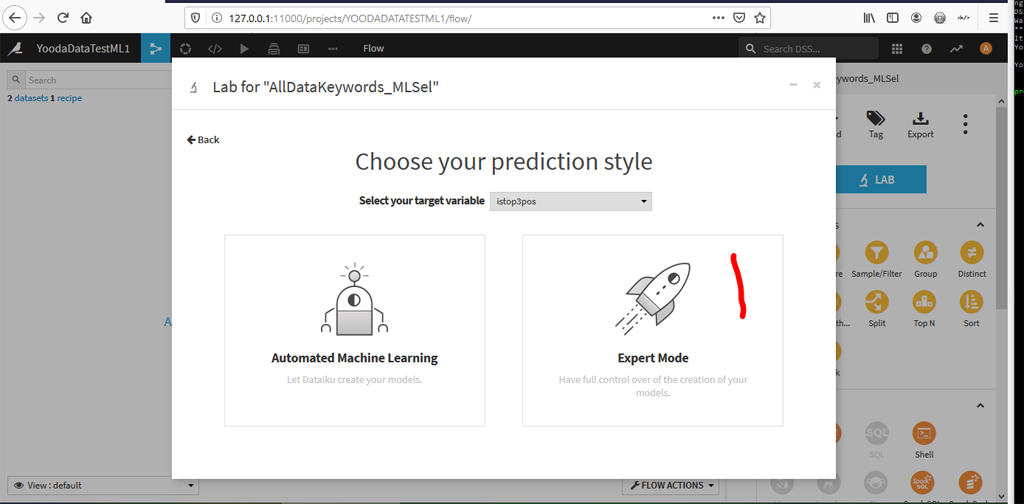This screenshot has width=1024, height=504.
Task: Click the Export icon in the right panel
Action: (x=920, y=124)
